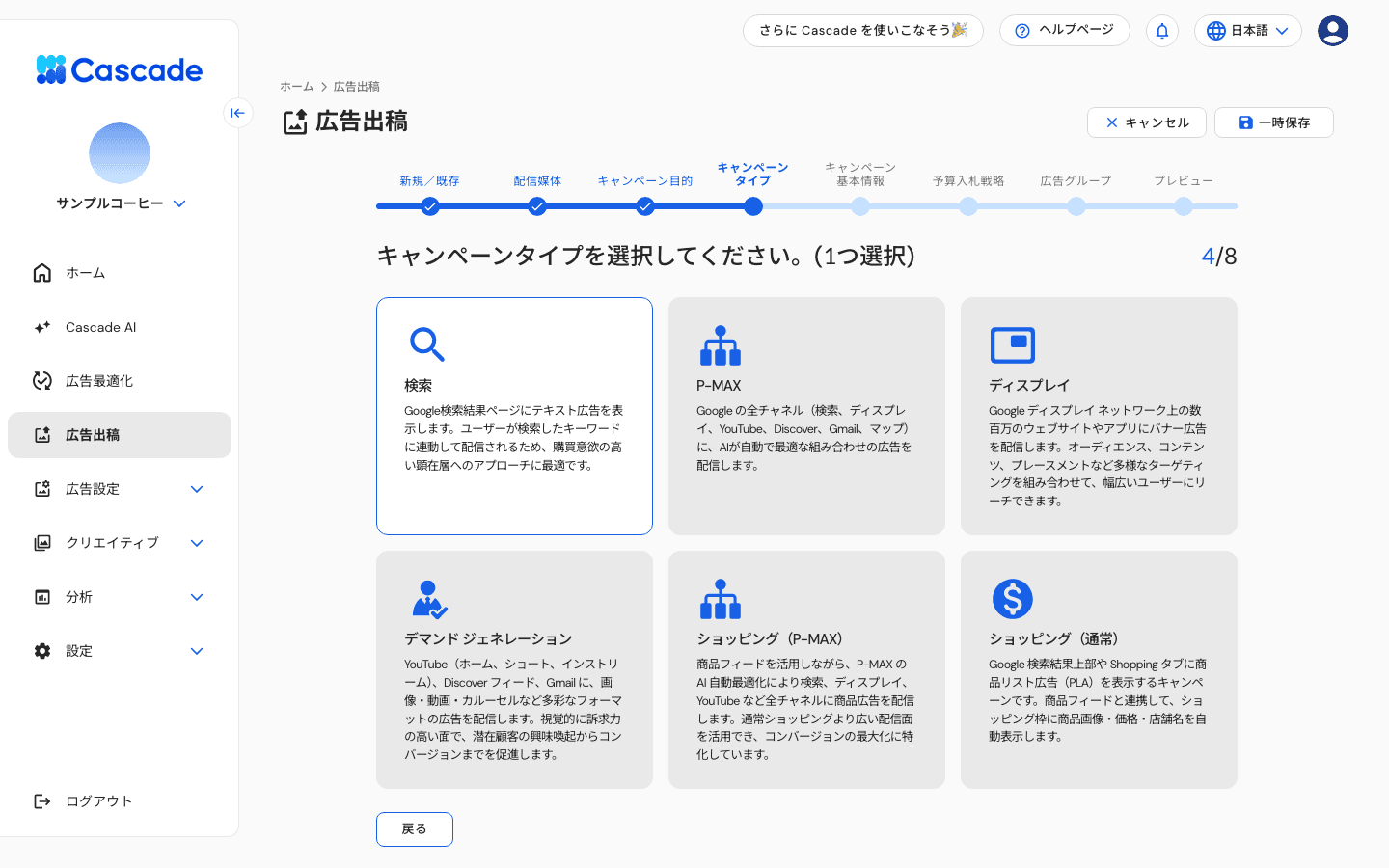Click the デマンド ジェネレーション person icon
Viewport: 1389px width, 868px height.
(x=429, y=599)
